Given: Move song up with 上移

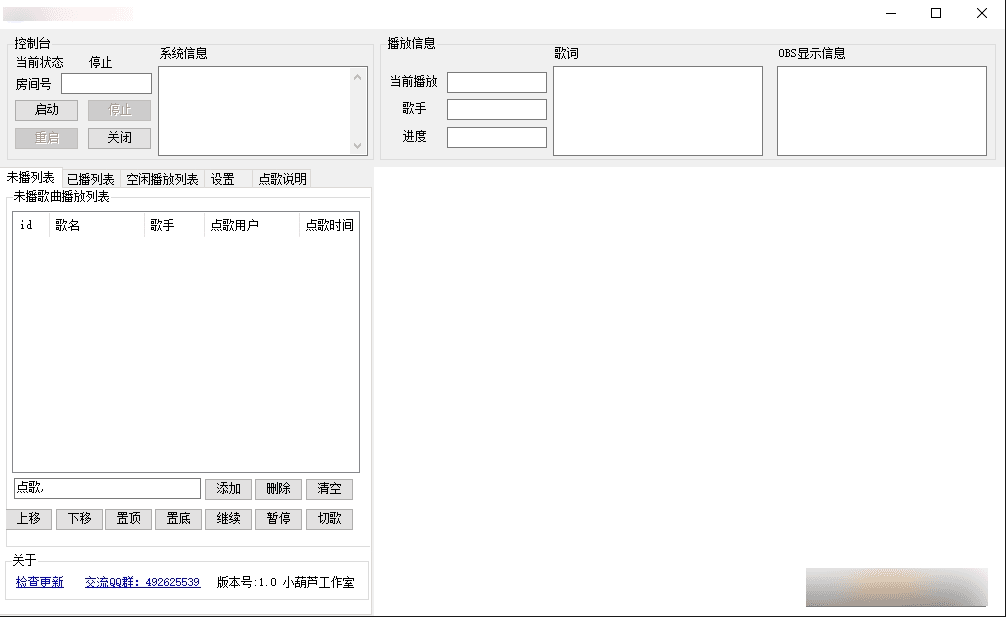Looking at the screenshot, I should coord(29,519).
